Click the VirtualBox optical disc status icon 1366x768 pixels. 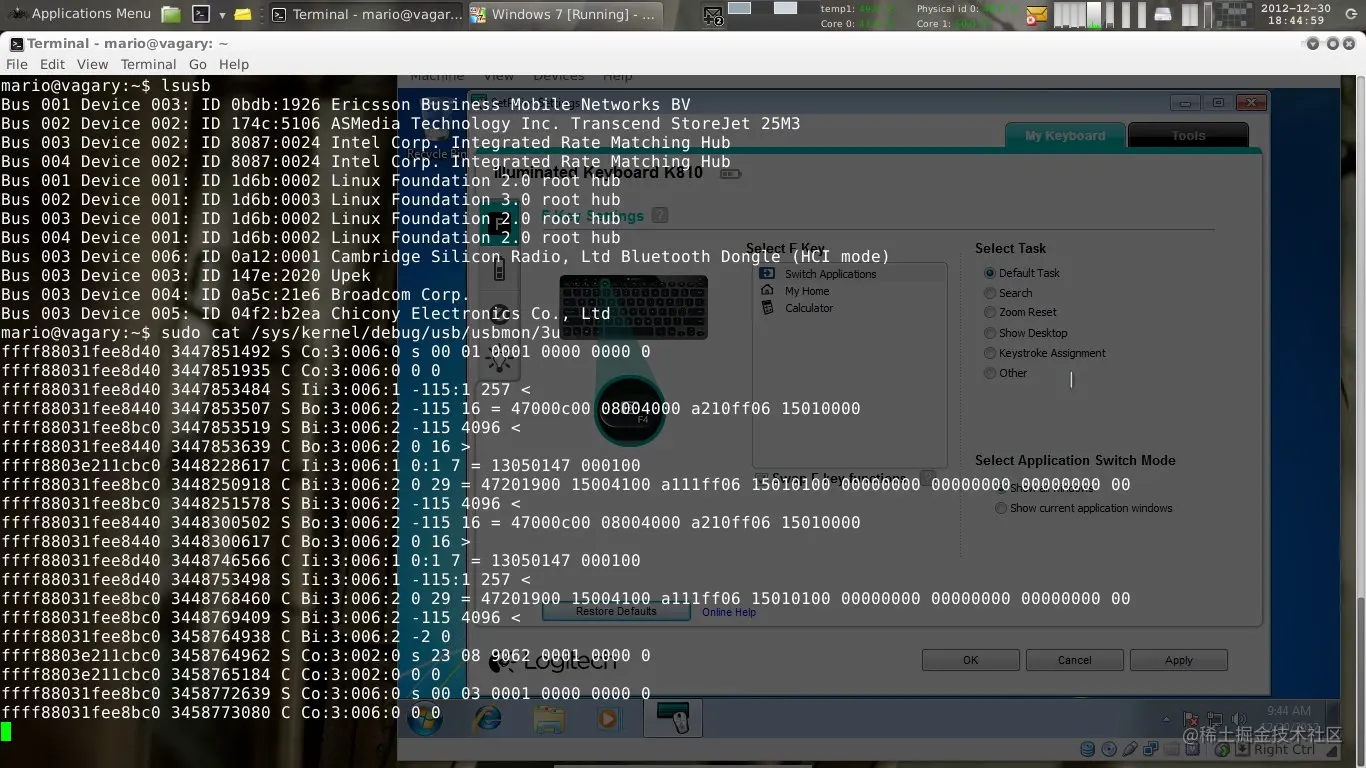(1109, 749)
